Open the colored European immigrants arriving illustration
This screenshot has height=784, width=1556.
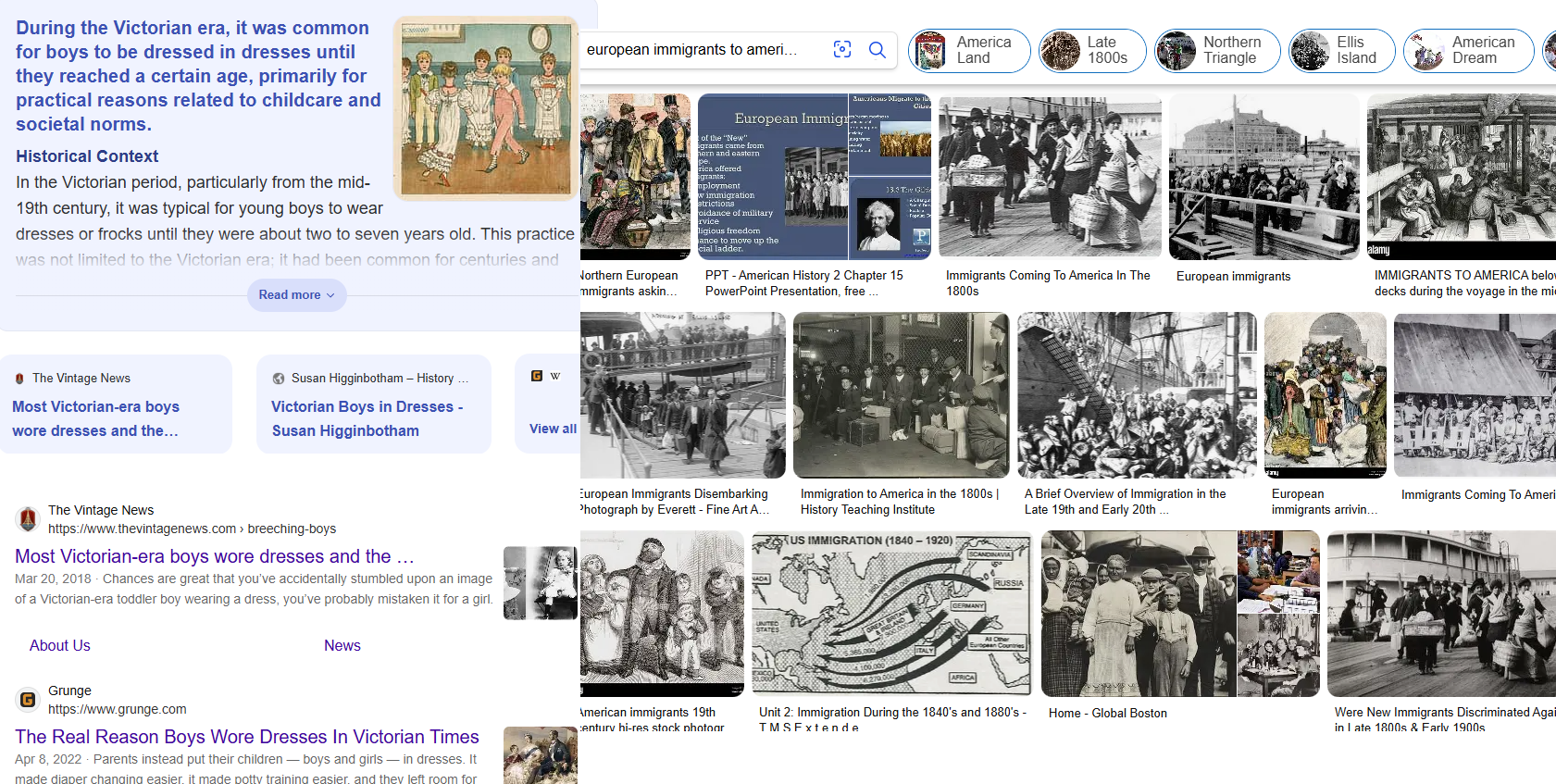(x=1326, y=395)
